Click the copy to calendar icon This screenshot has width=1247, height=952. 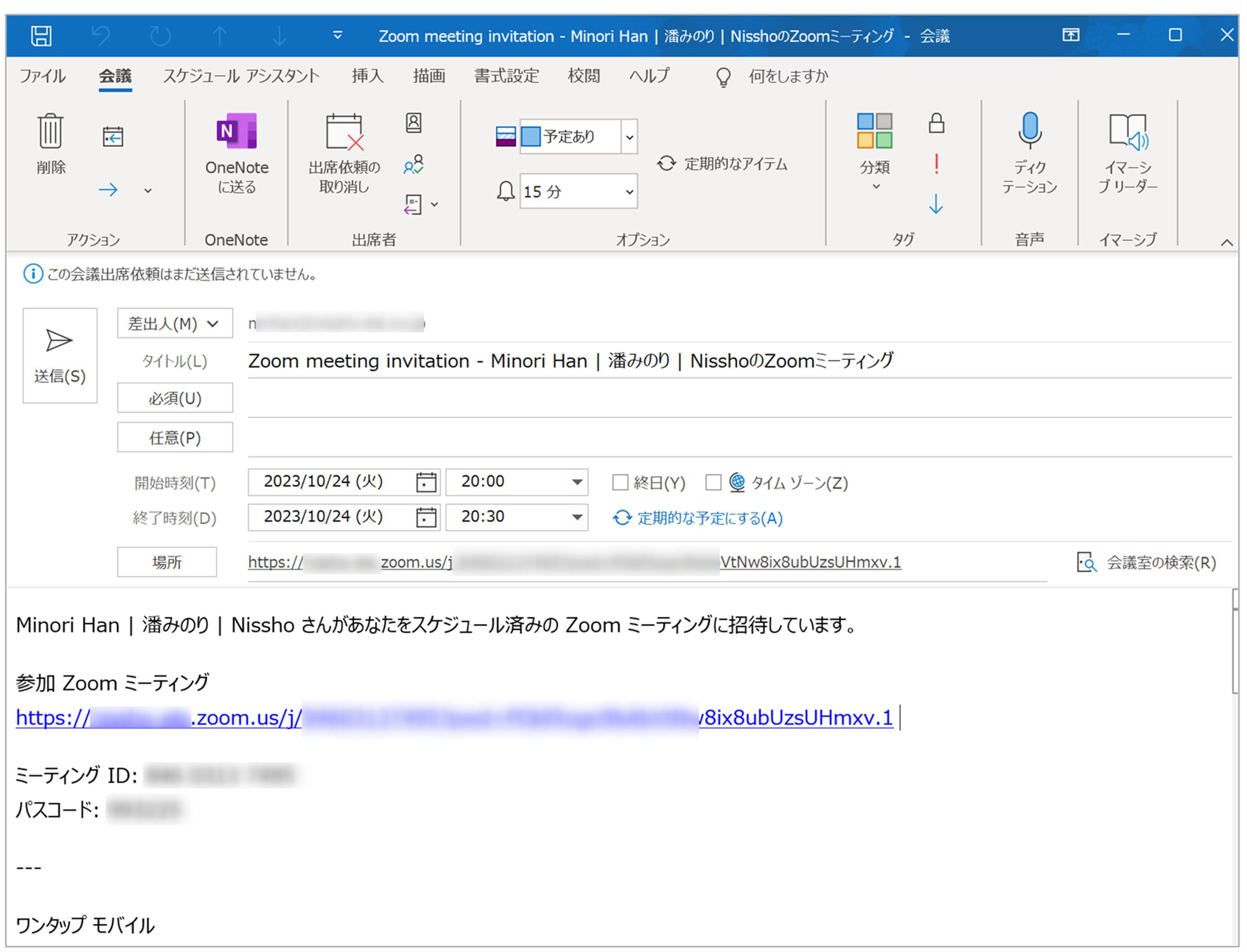click(113, 137)
